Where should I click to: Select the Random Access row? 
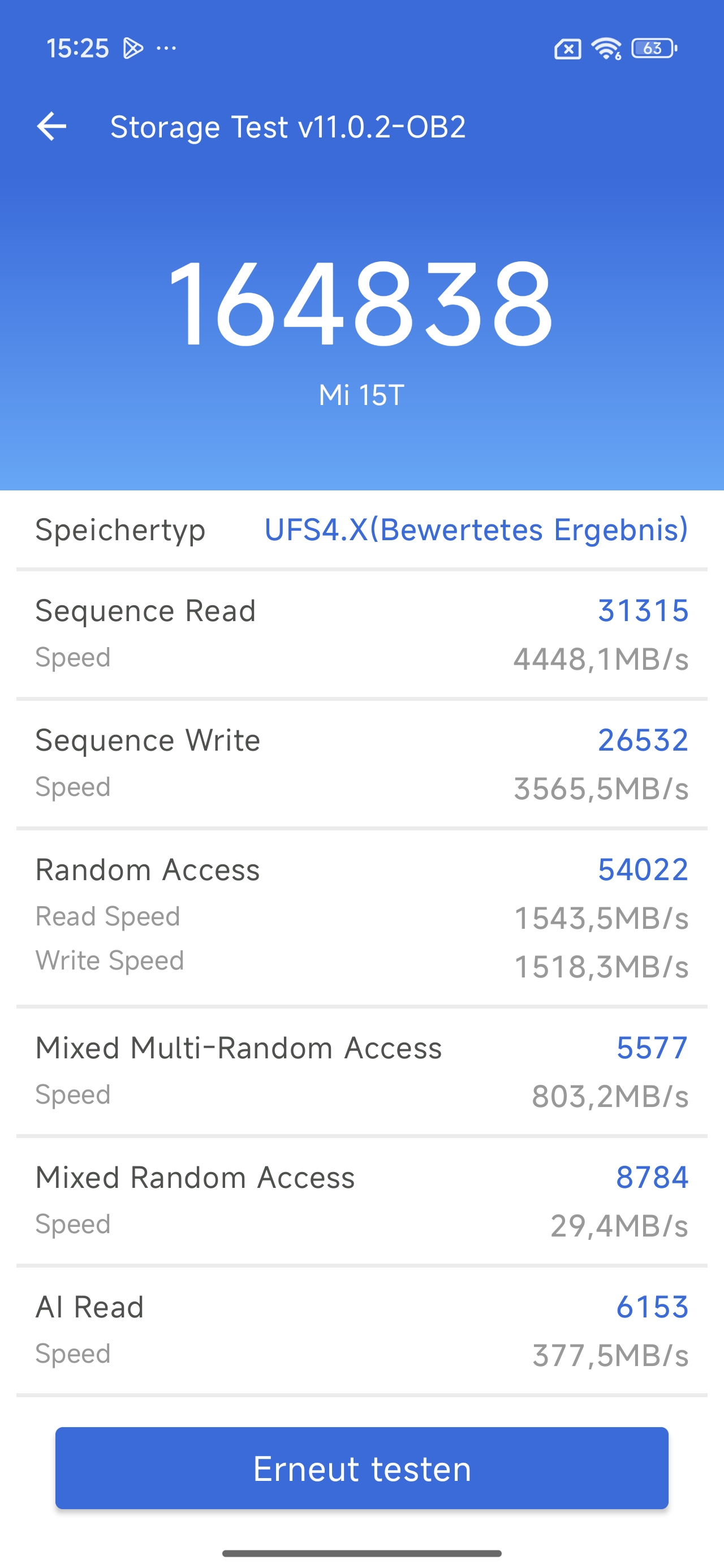361,917
